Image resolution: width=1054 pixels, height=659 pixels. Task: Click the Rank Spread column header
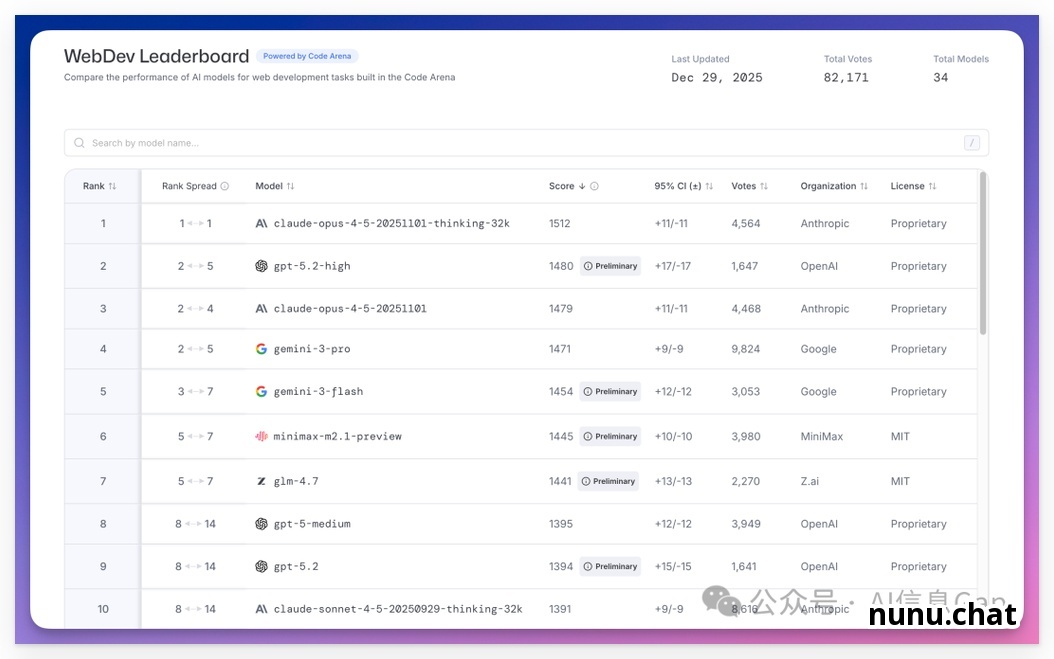click(189, 186)
